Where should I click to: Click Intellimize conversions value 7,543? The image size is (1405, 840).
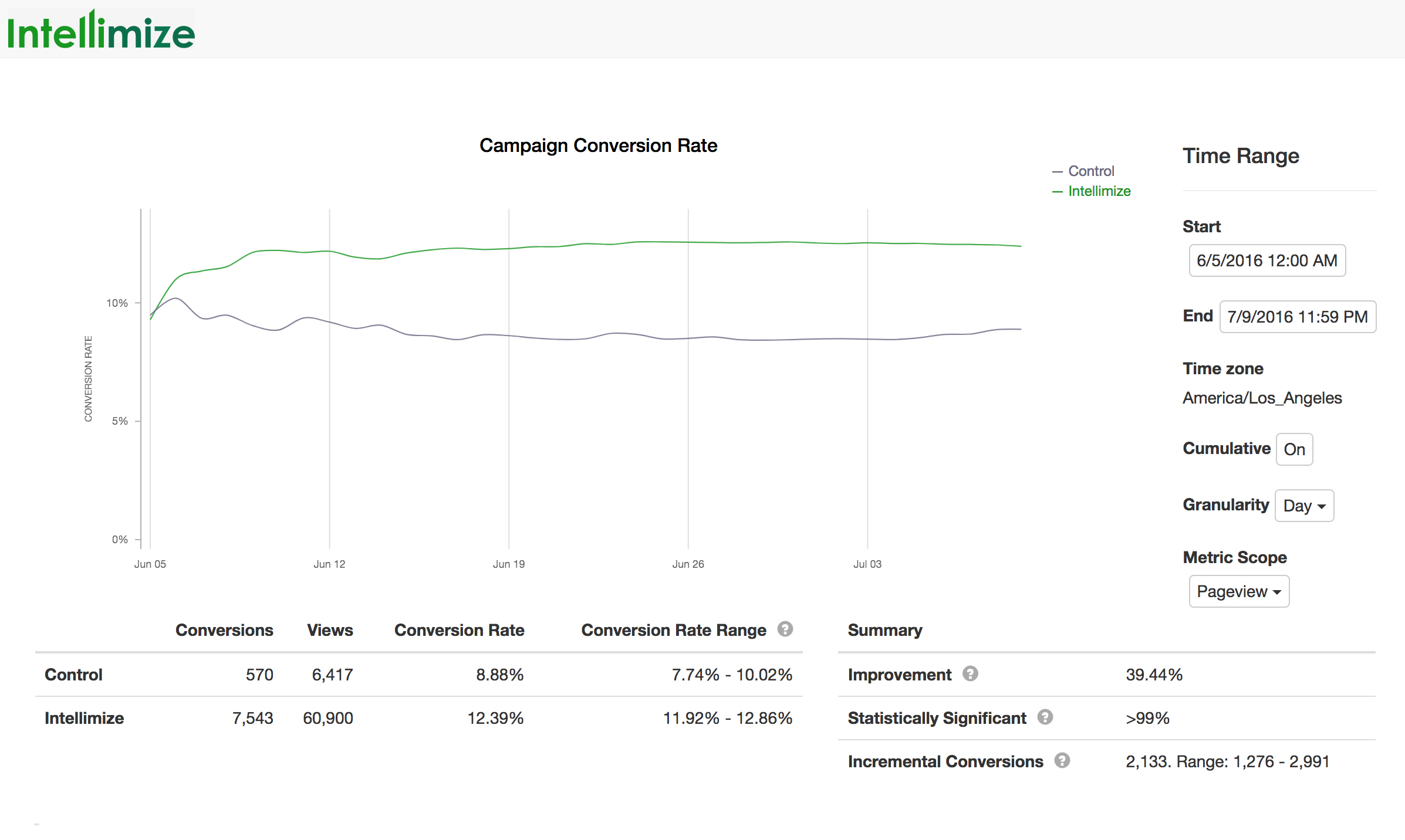pyautogui.click(x=253, y=718)
